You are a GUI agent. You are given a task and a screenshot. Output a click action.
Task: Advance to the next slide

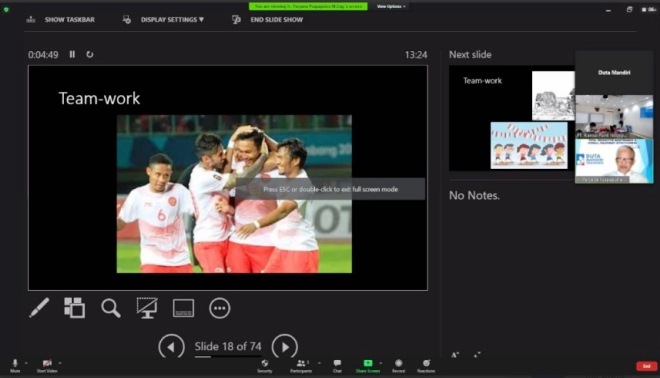point(285,347)
